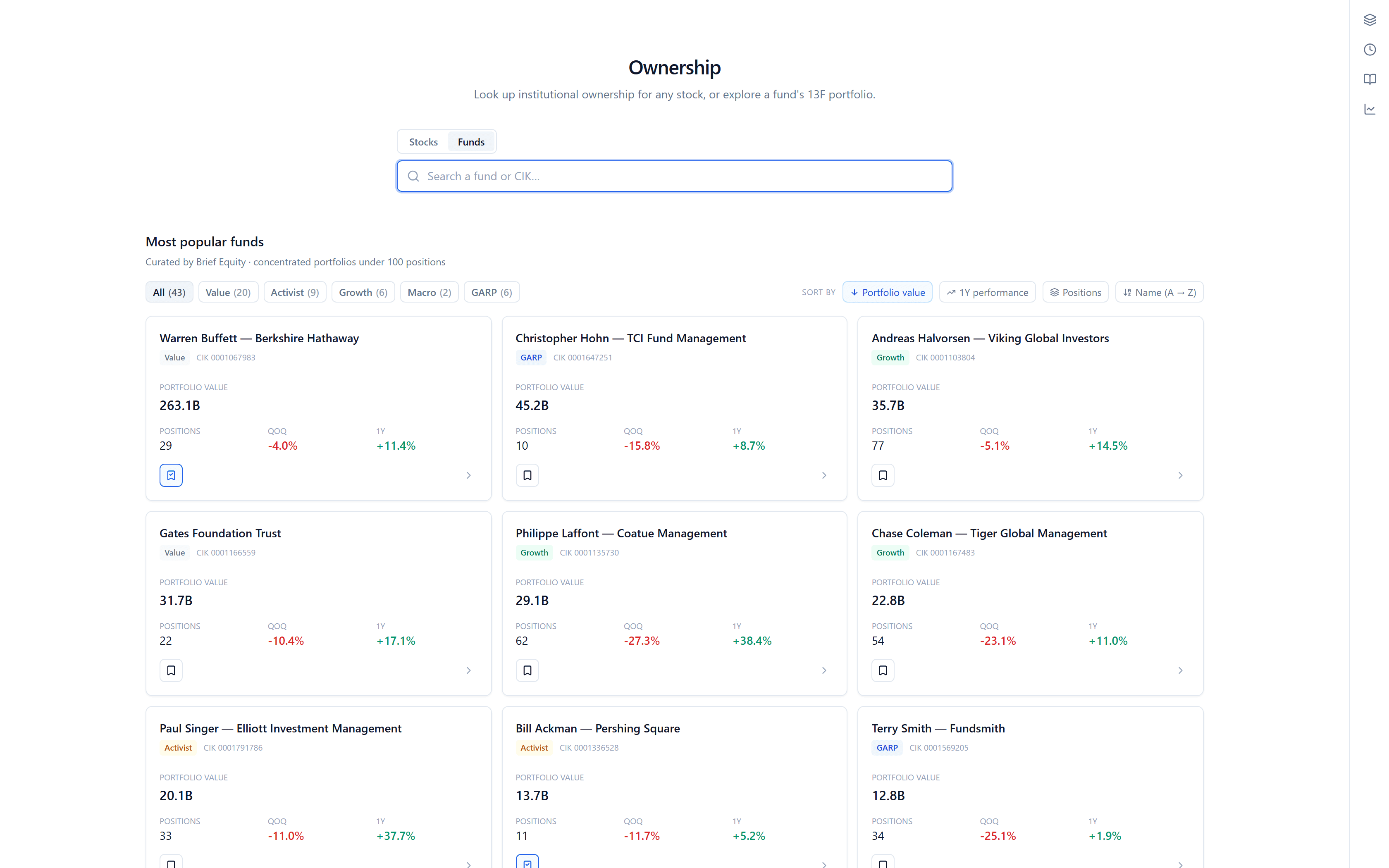This screenshot has height=868, width=1389.
Task: Toggle bookmark on Warren Buffett Berkshire Hathaway card
Action: click(x=171, y=475)
